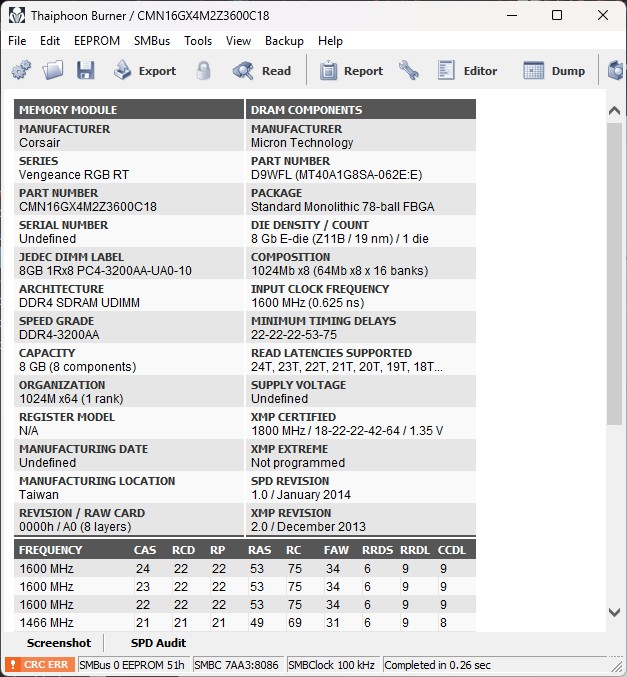Open the Help menu
The image size is (627, 677).
point(330,41)
